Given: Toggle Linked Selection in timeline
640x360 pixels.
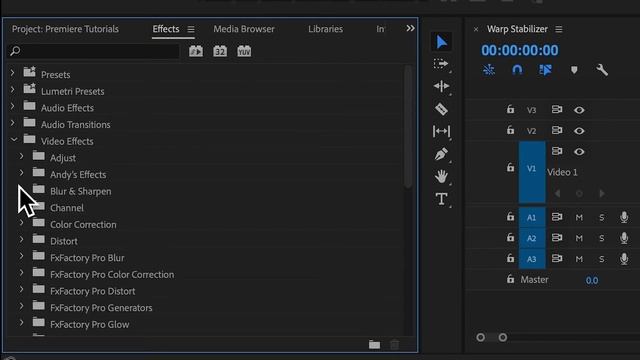Looking at the screenshot, I should pyautogui.click(x=545, y=70).
